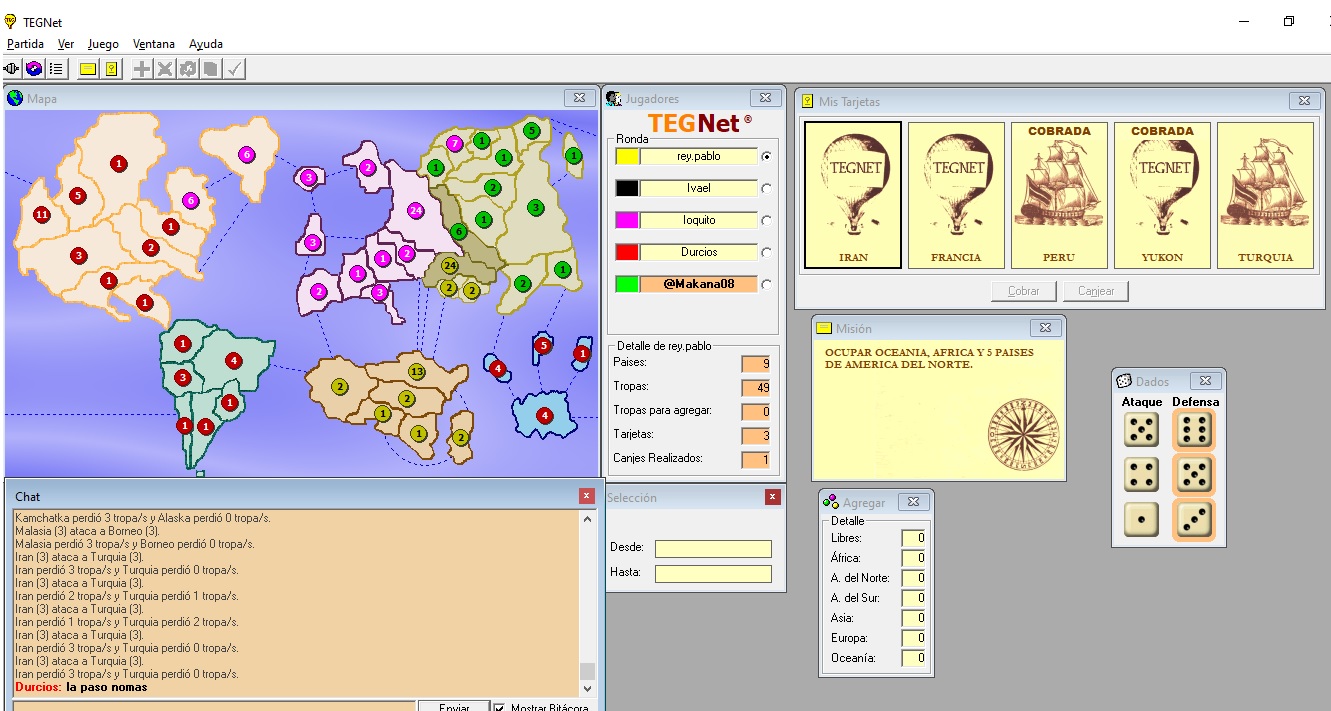
Task: Open the Juego menu
Action: point(103,44)
